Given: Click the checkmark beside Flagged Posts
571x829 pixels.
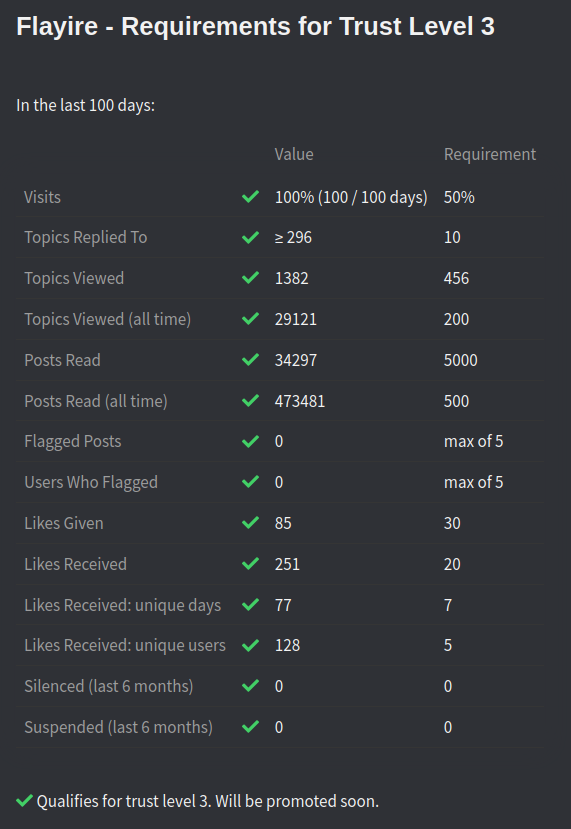Looking at the screenshot, I should coord(250,441).
